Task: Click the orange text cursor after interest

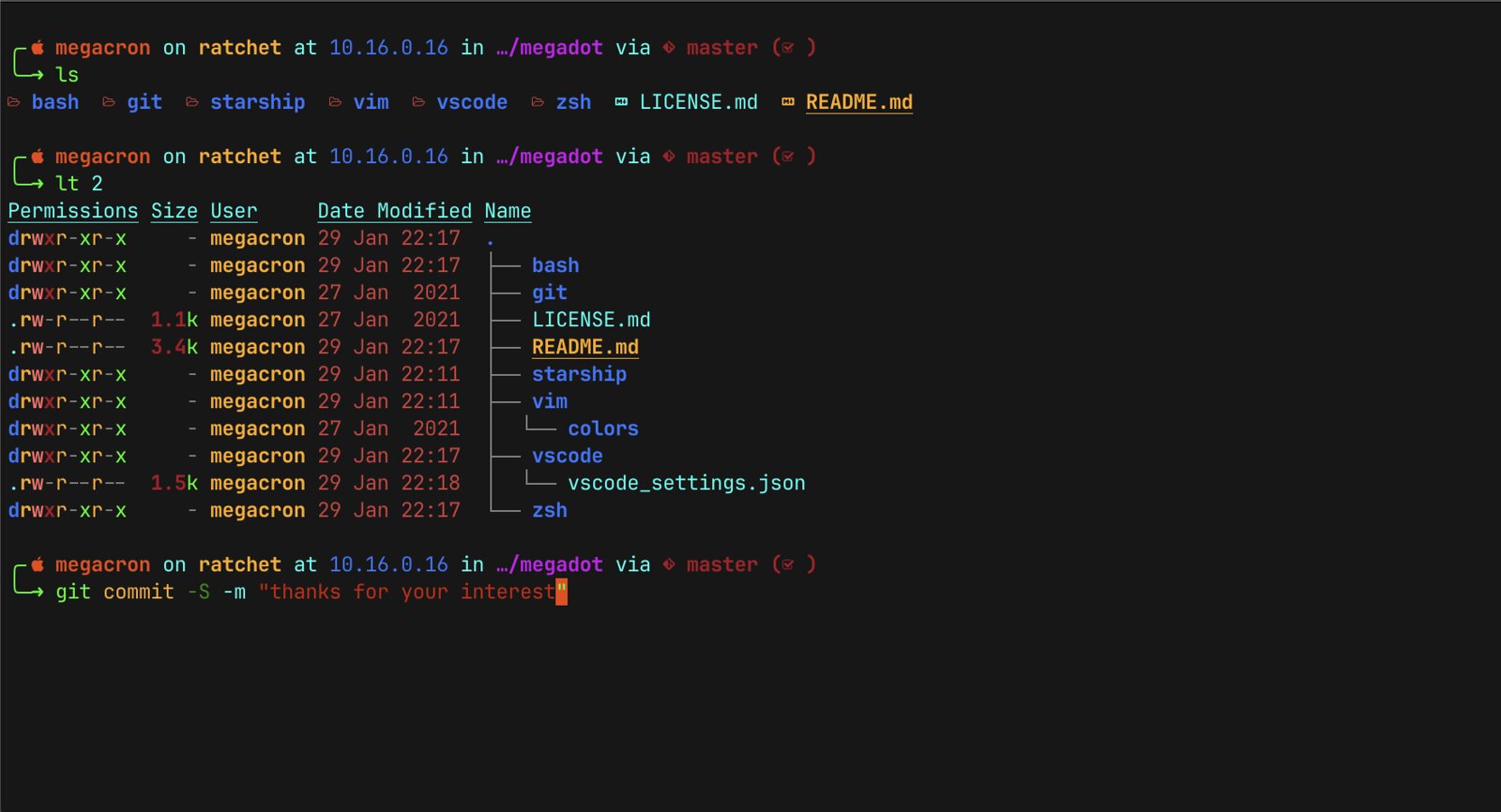Action: pyautogui.click(x=562, y=592)
